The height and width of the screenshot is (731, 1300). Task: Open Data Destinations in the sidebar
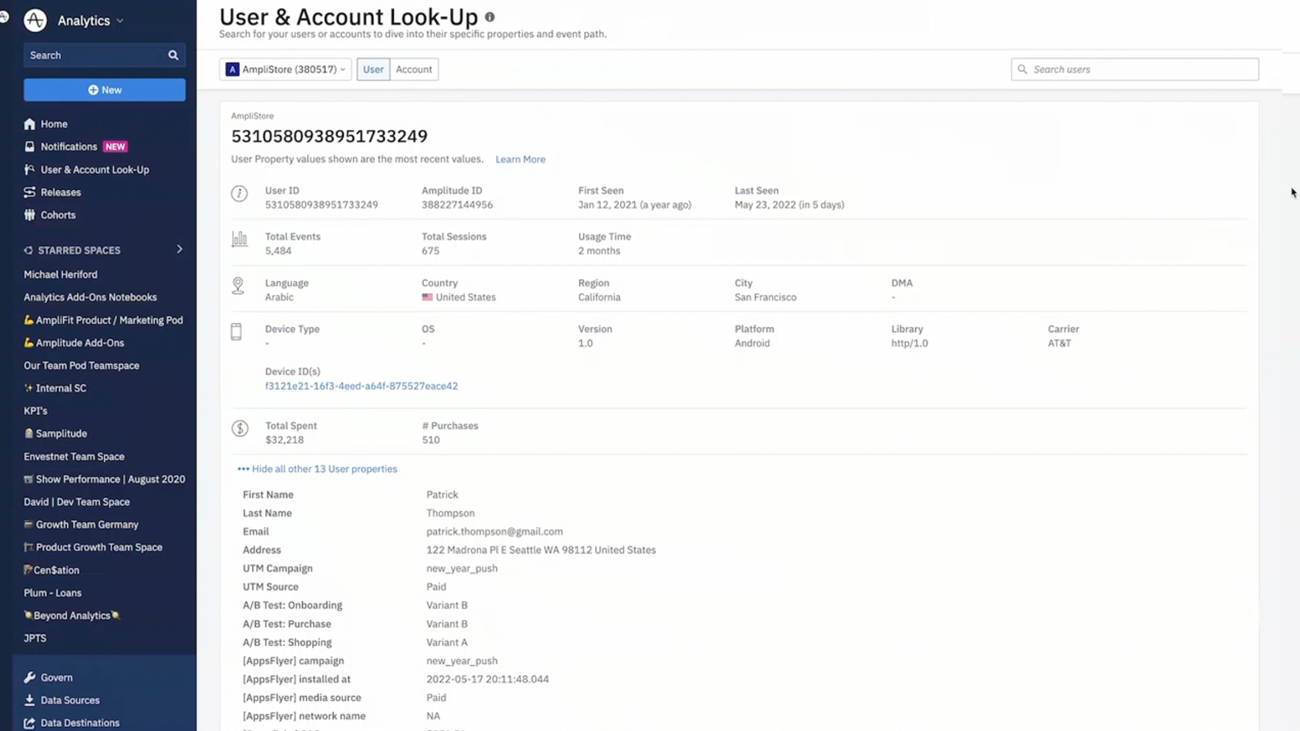pyautogui.click(x=79, y=722)
